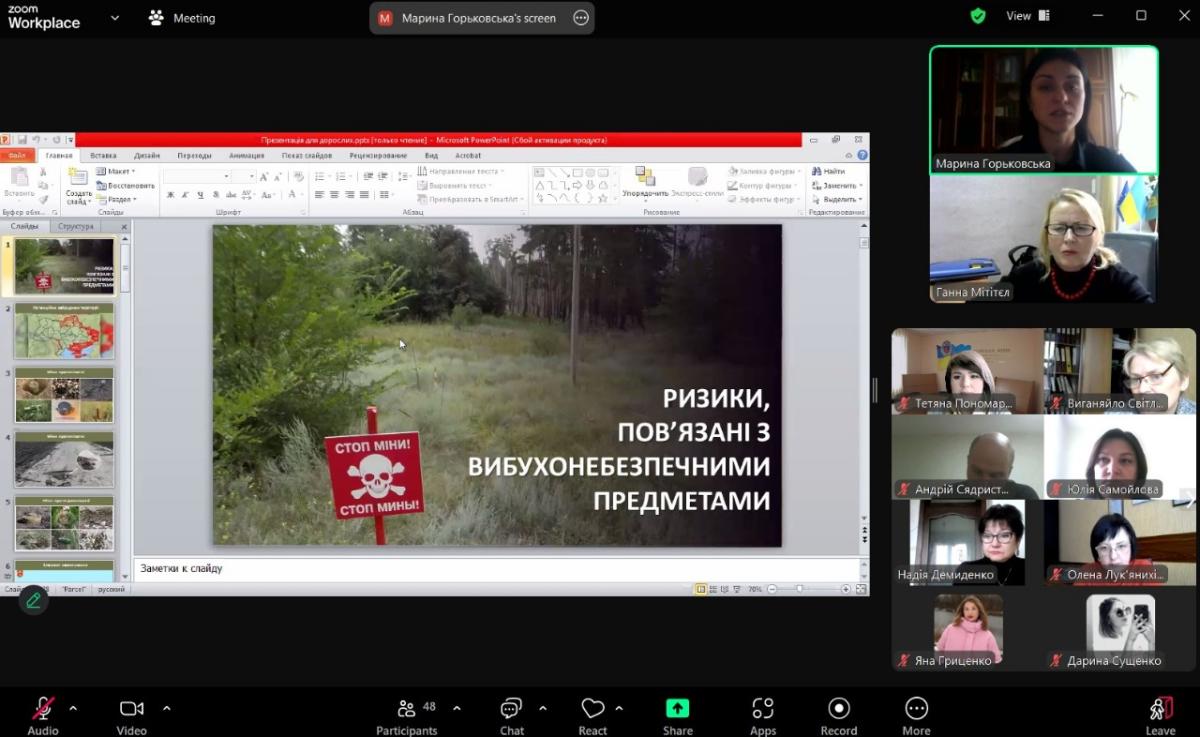Click the green encryption shield icon
Screen dimensions: 1200x737
(978, 16)
